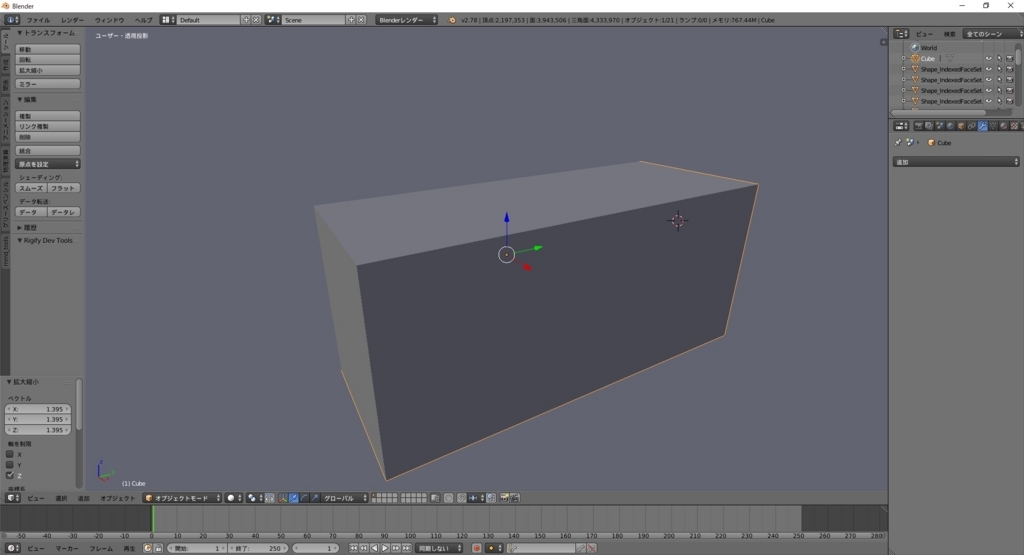Screen dimensions: 1024x555
Task: Select the rotate manipulator arc icon
Action: click(304, 498)
